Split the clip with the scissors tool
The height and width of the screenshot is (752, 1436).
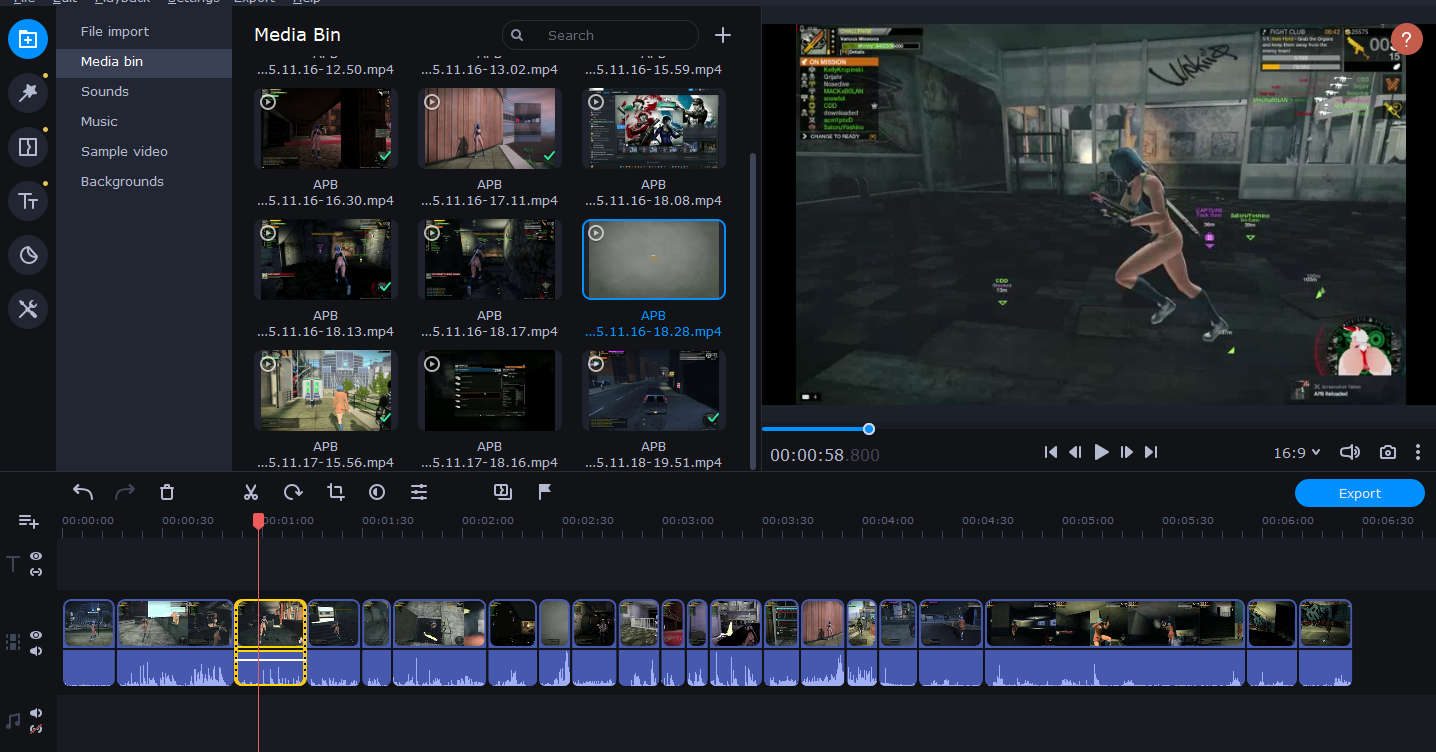coord(251,492)
